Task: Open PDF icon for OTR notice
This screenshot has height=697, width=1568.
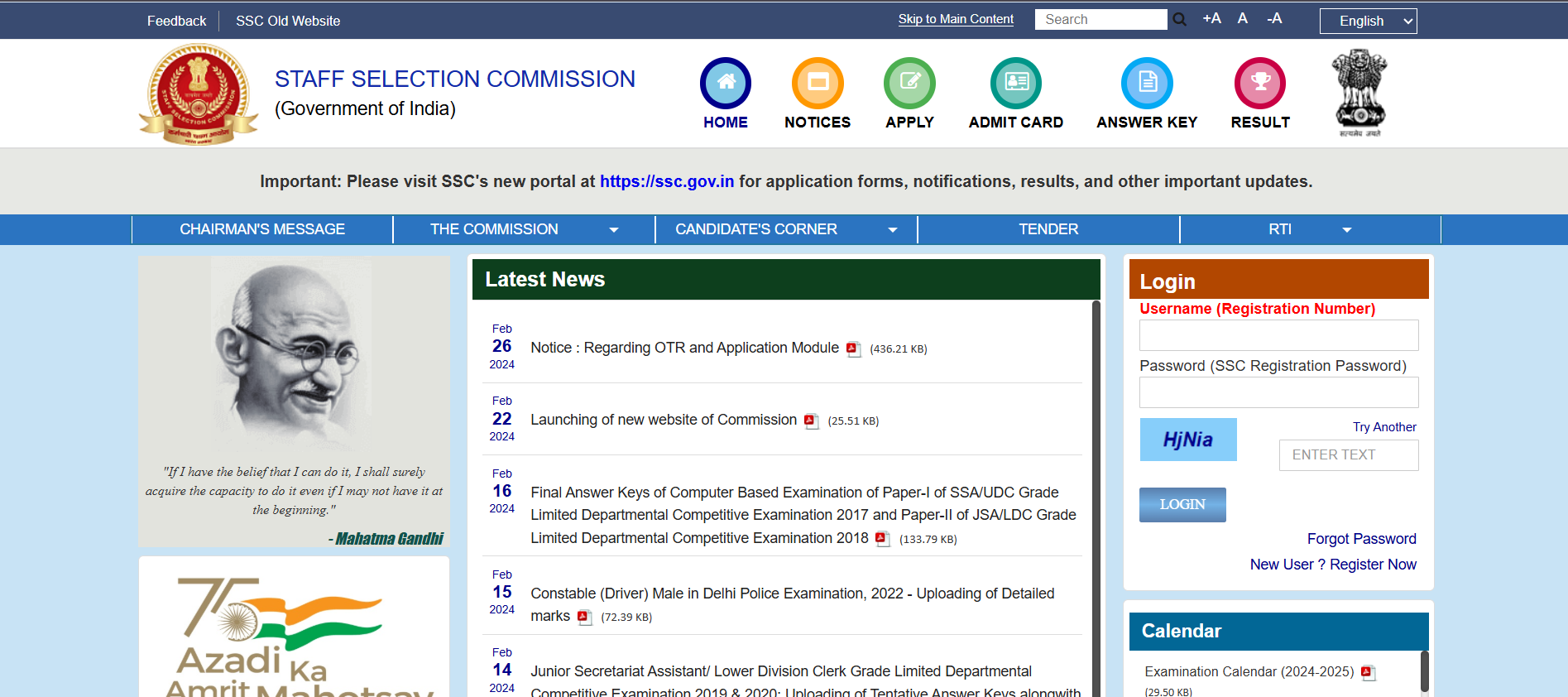Action: (853, 349)
